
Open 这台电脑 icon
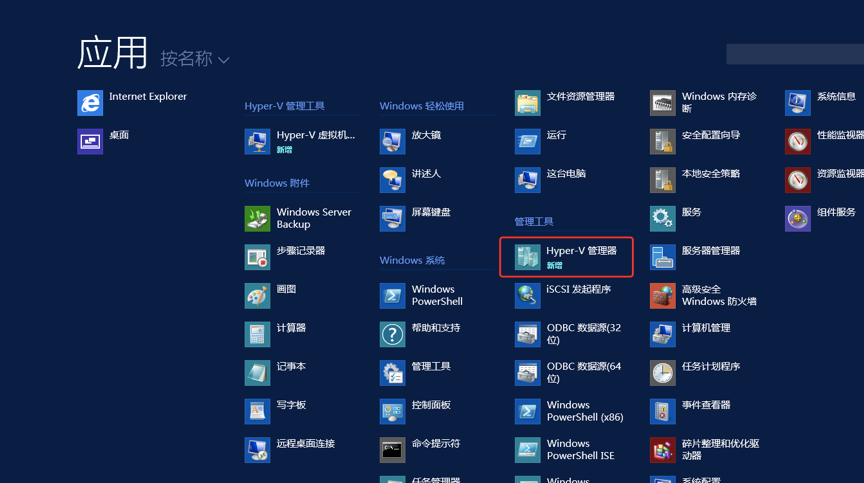coord(527,180)
